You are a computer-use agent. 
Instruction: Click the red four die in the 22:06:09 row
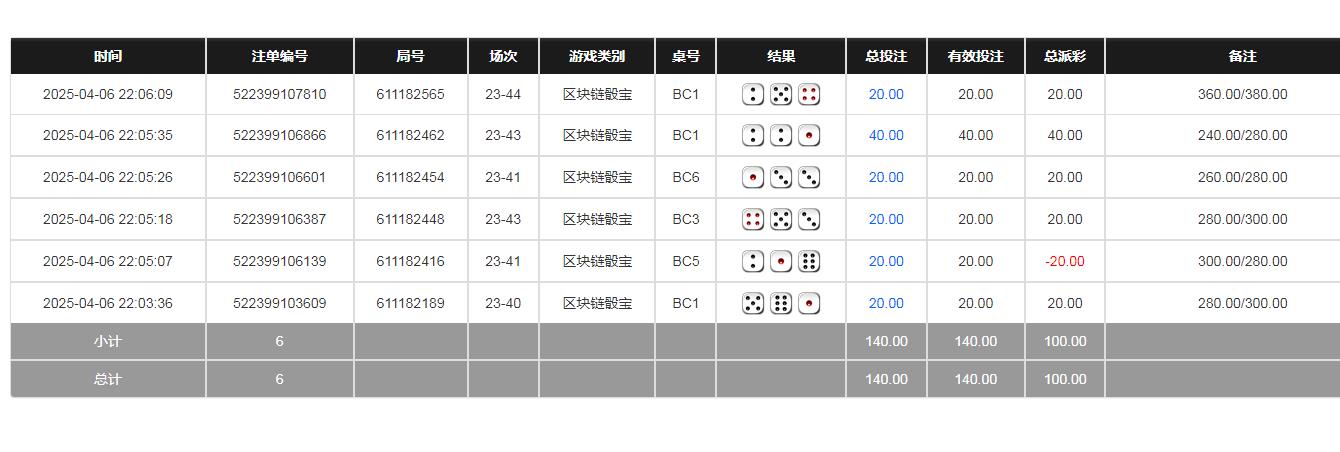809,95
